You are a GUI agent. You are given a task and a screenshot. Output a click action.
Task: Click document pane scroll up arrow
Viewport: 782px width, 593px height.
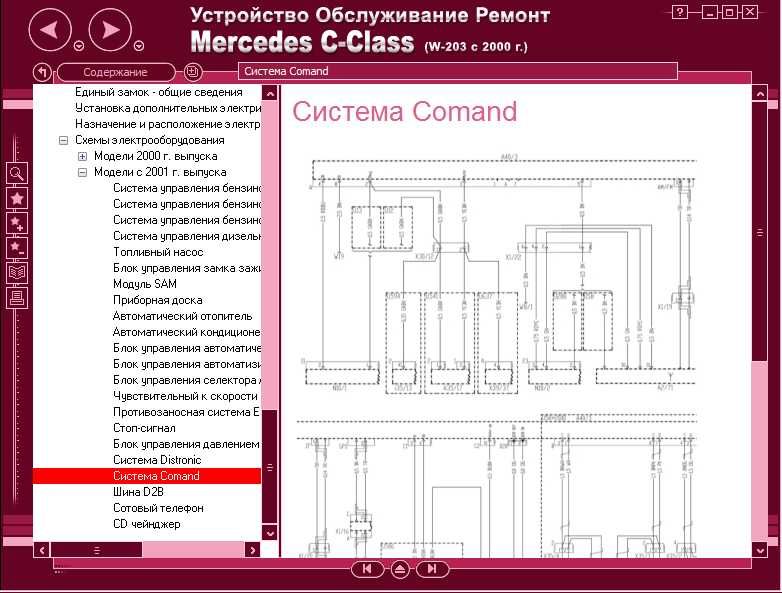click(760, 93)
